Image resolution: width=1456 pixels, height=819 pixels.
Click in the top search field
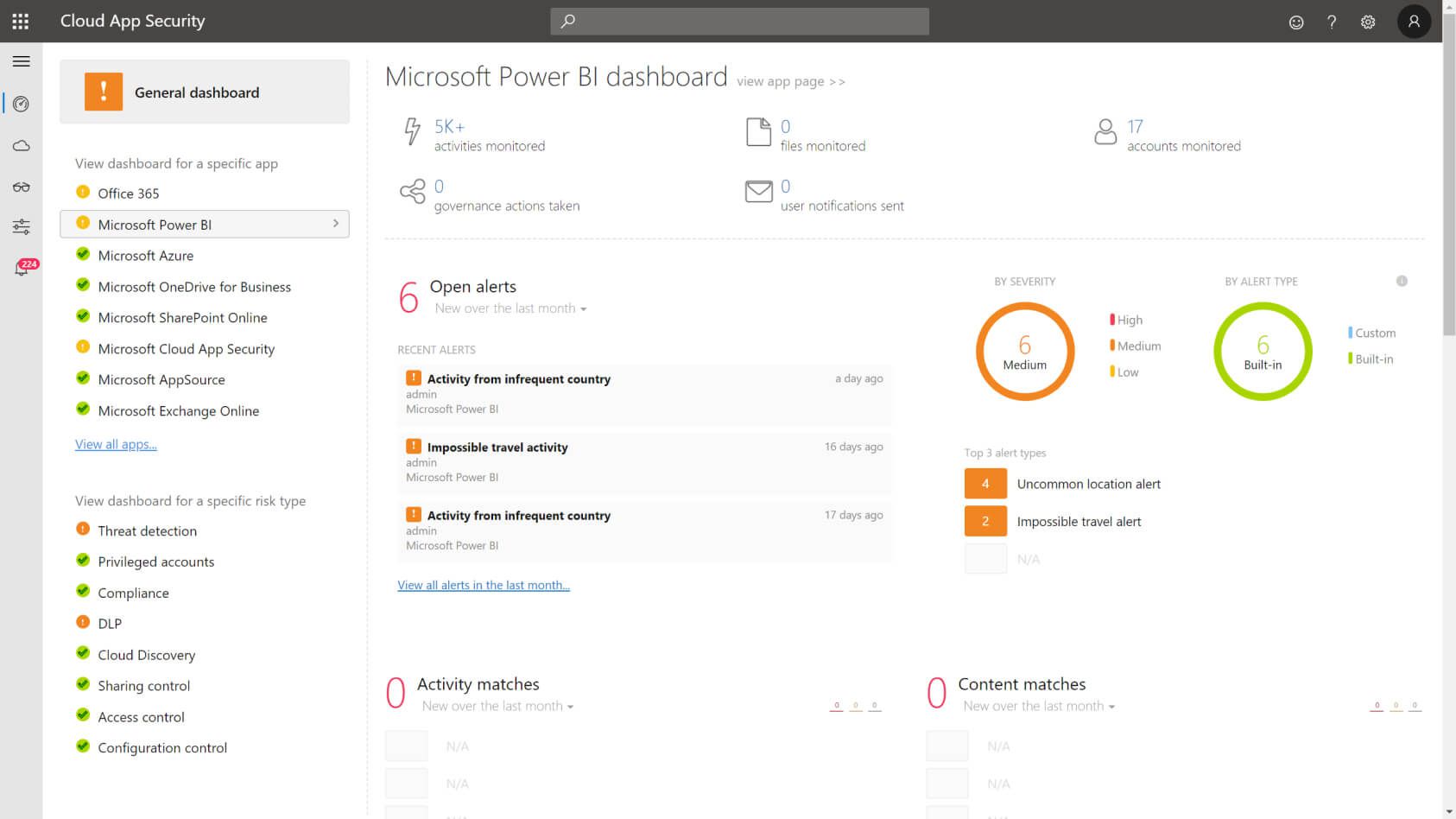click(x=739, y=21)
